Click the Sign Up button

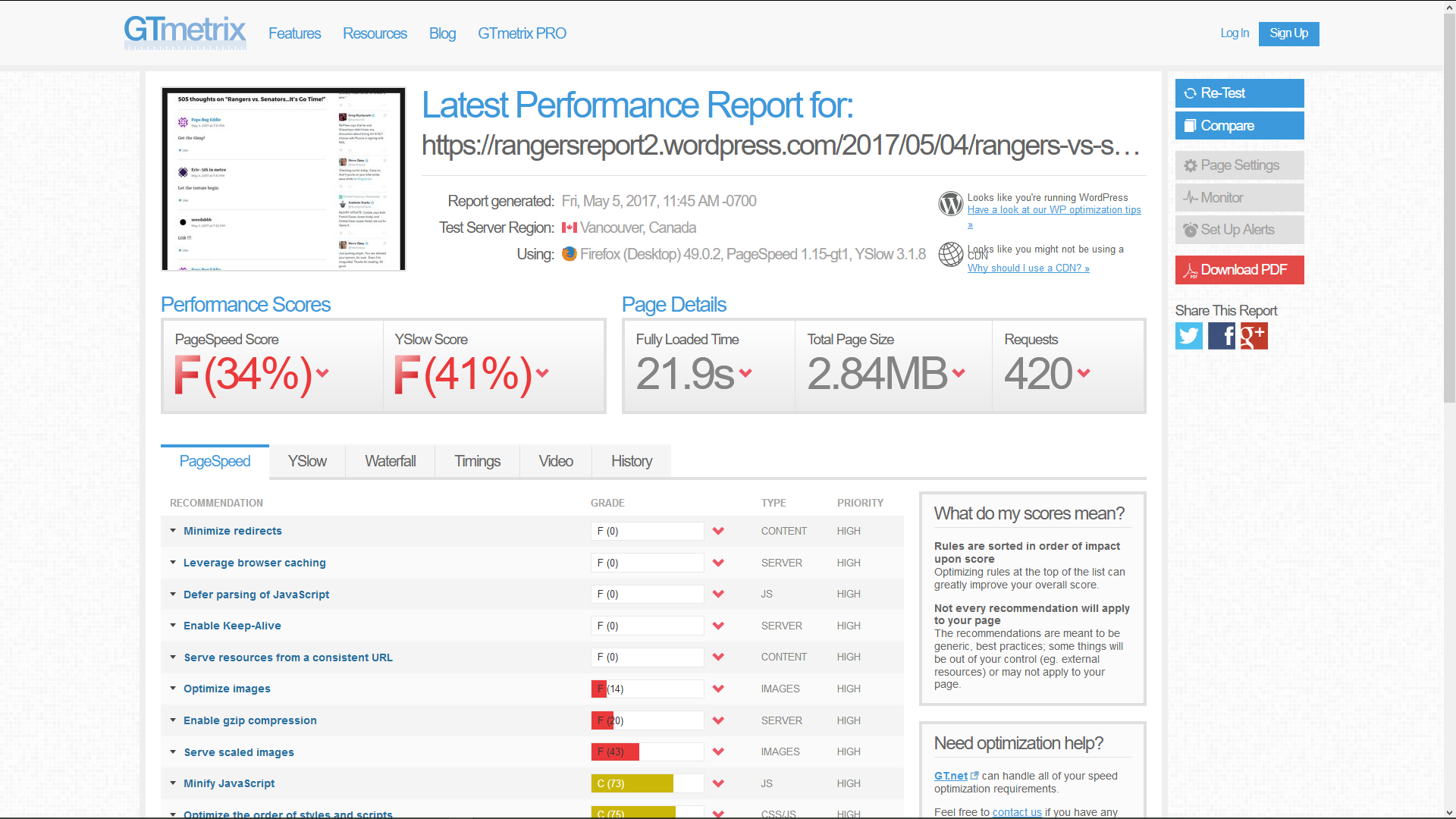point(1289,33)
